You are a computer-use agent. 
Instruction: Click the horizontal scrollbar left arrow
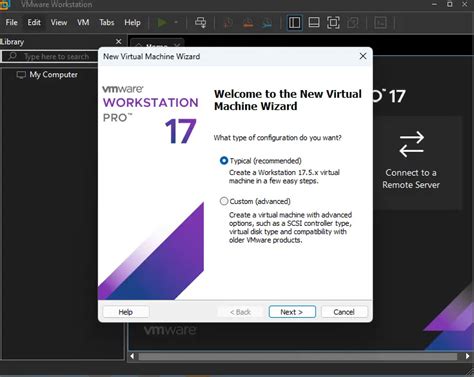click(132, 356)
